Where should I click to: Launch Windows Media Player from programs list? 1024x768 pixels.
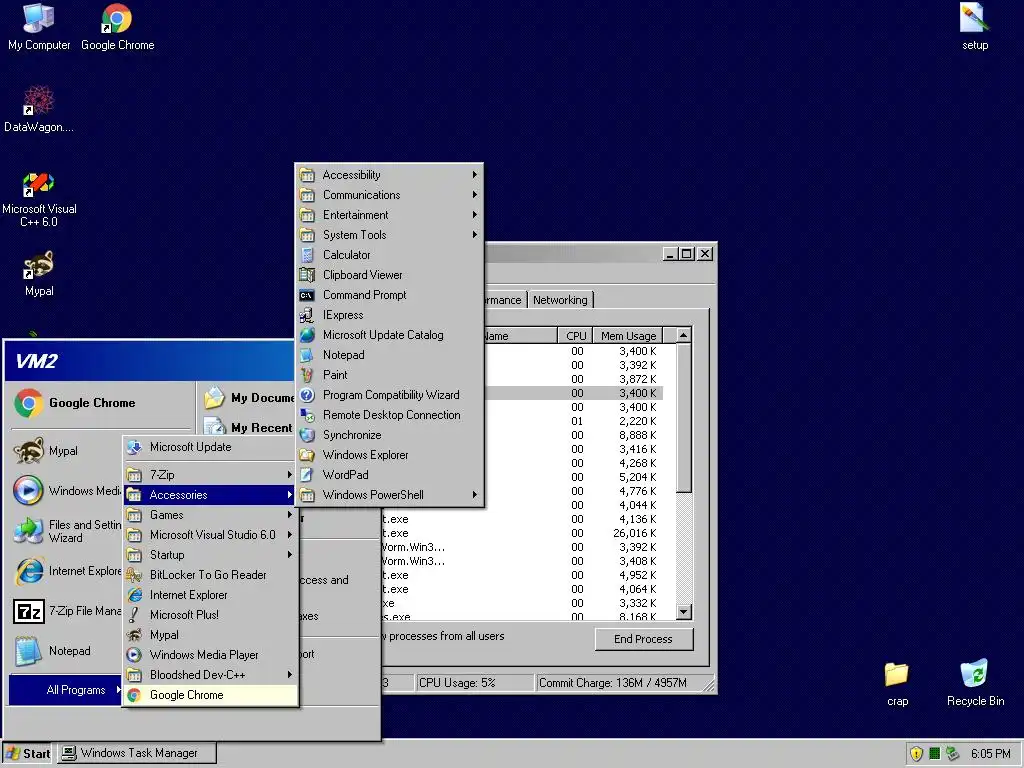[x=210, y=655]
